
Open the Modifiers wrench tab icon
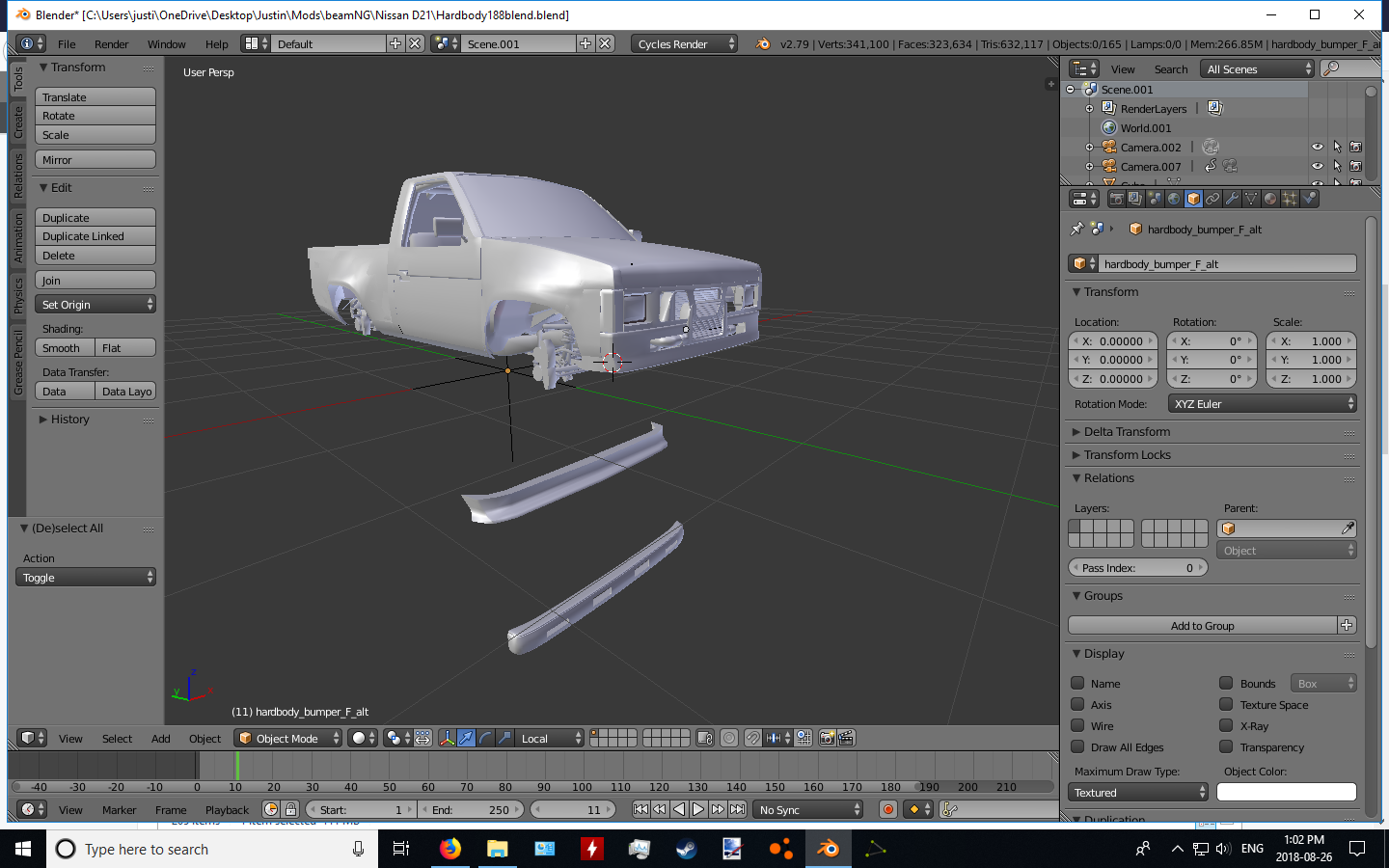click(1232, 199)
